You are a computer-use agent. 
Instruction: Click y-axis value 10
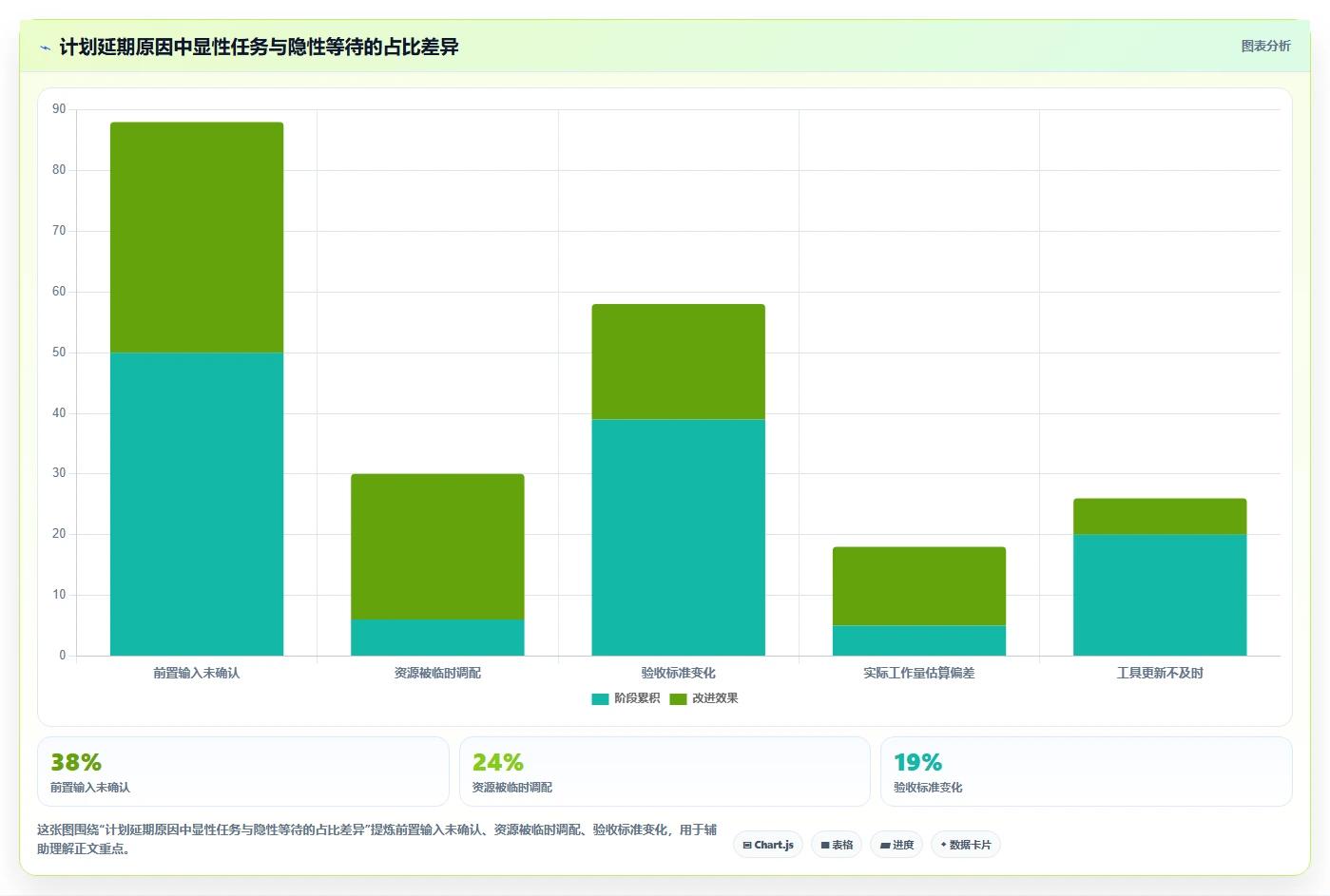tap(59, 595)
